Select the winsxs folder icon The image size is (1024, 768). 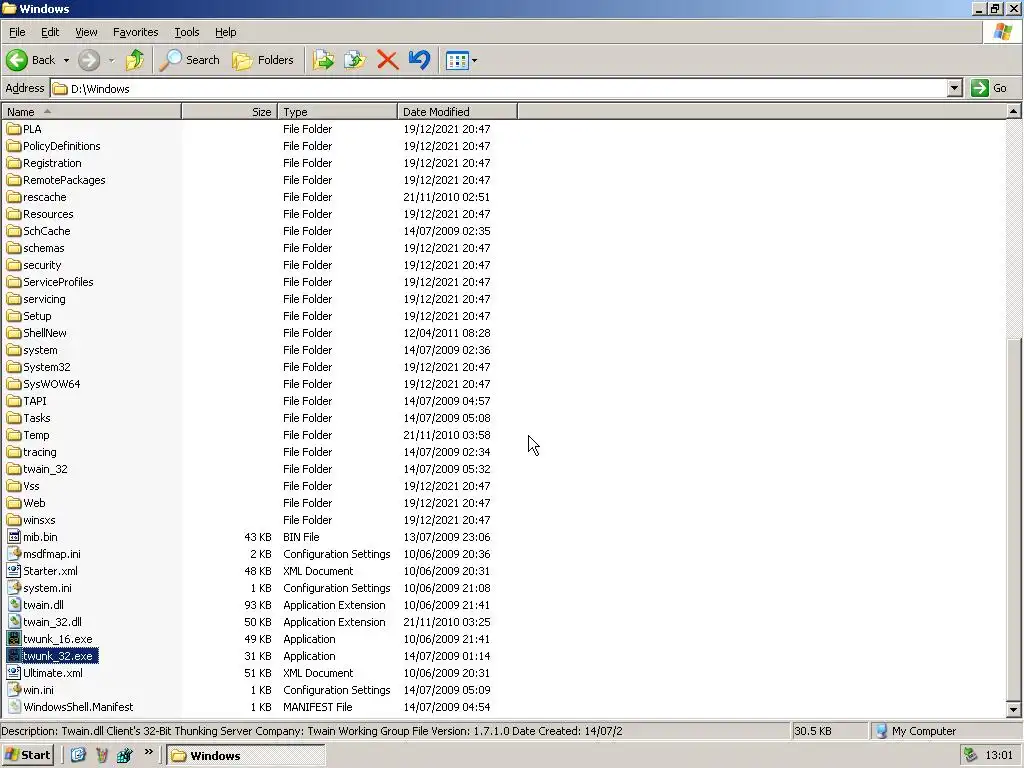tap(14, 519)
